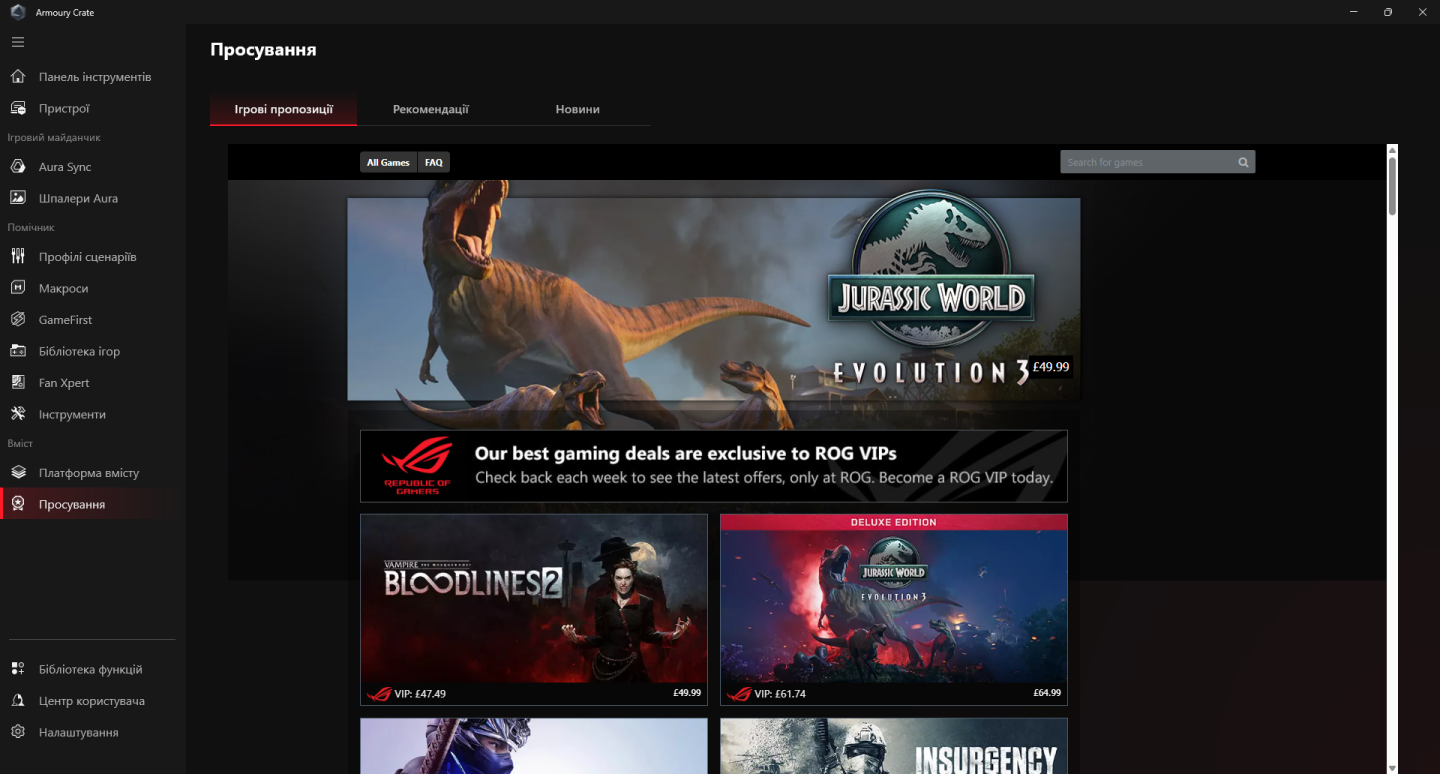The height and width of the screenshot is (774, 1440).
Task: Open Aura Sync icon in sidebar
Action: (x=18, y=167)
